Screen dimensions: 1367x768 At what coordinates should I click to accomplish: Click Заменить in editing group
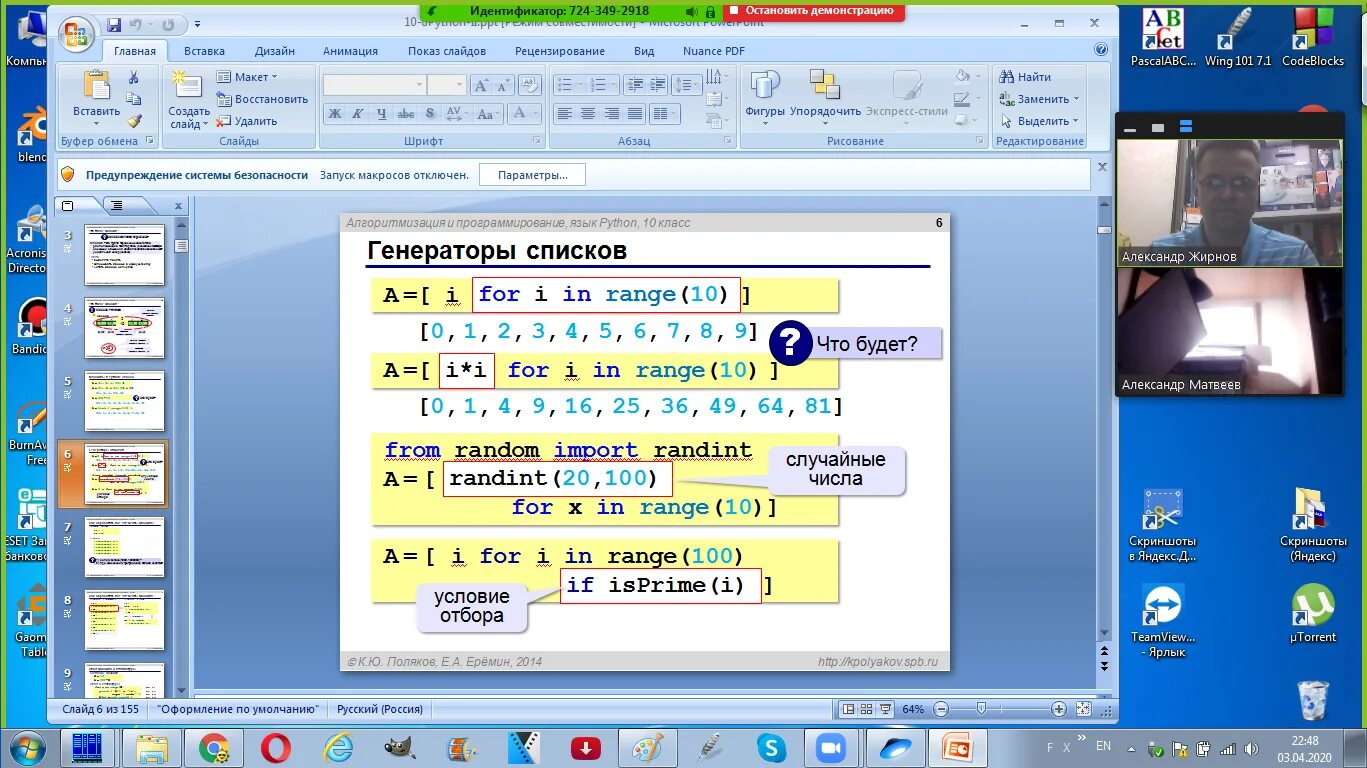(1040, 99)
